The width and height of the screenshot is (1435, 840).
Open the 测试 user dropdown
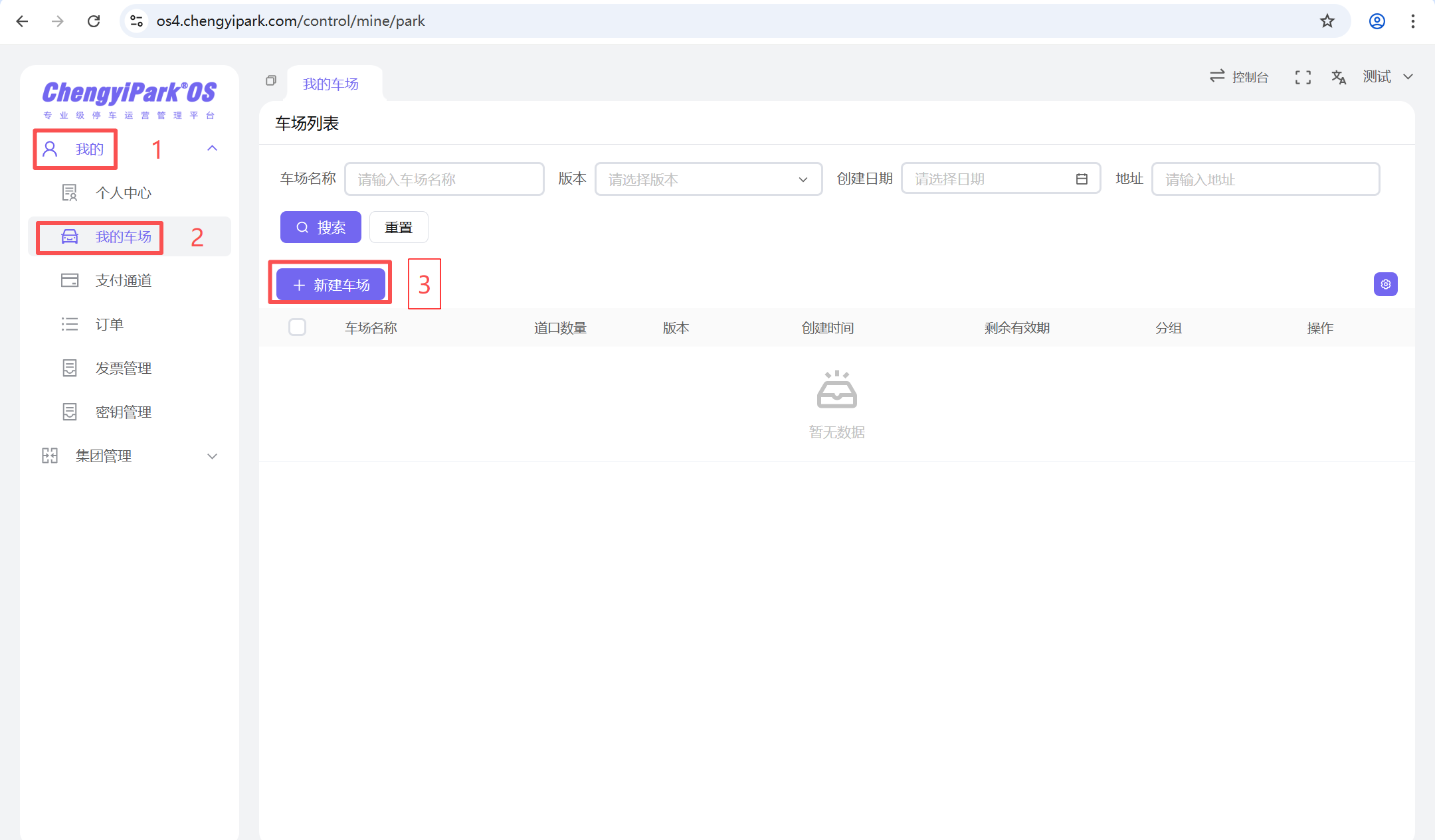pos(1387,77)
